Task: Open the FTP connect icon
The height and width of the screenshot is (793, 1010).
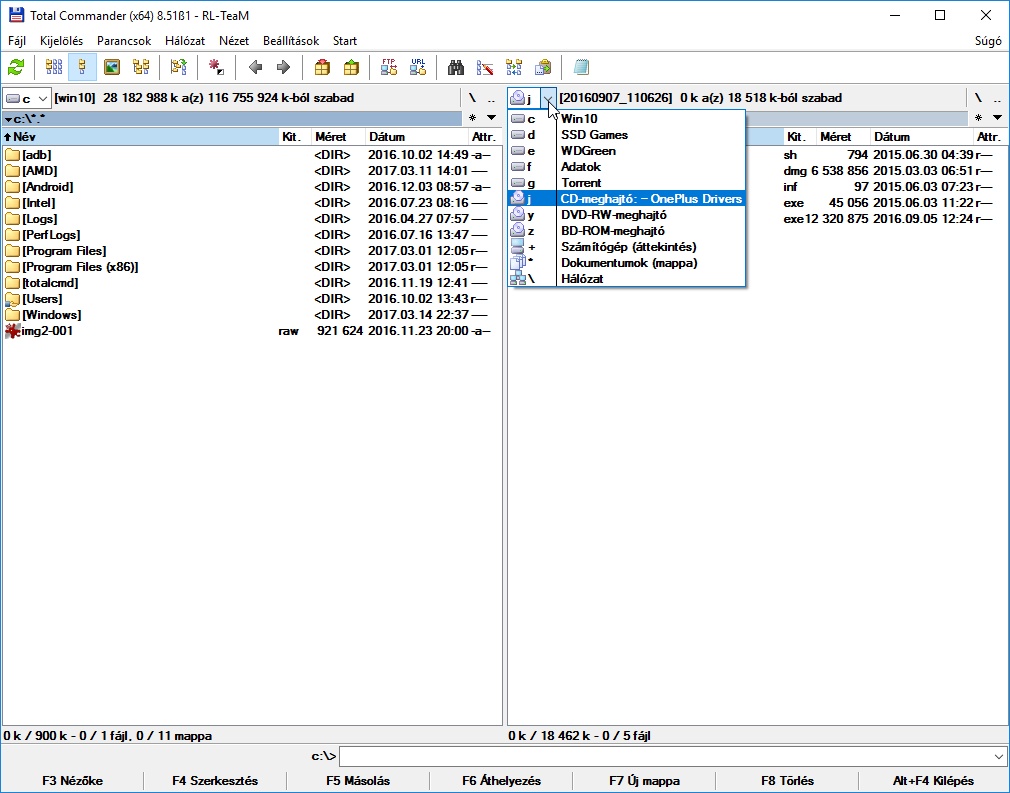Action: coord(389,67)
